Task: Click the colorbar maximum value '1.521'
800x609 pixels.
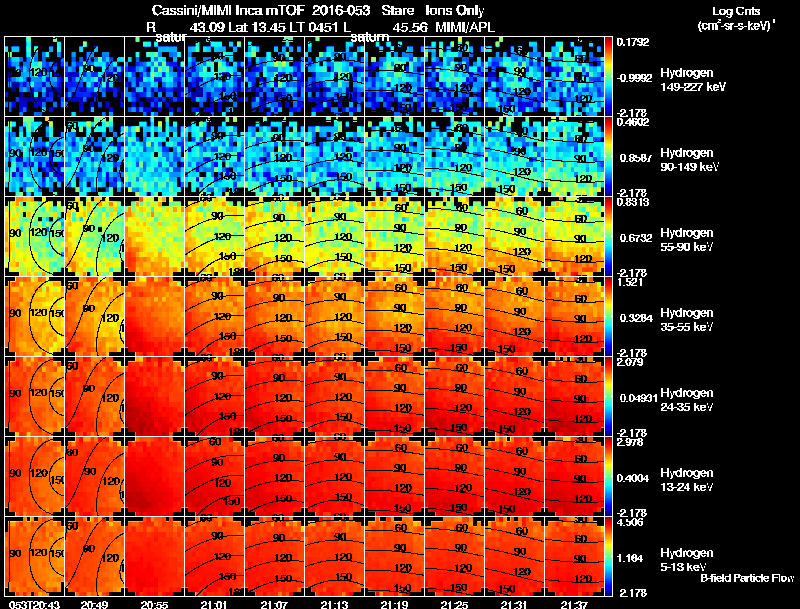Action: [x=630, y=282]
